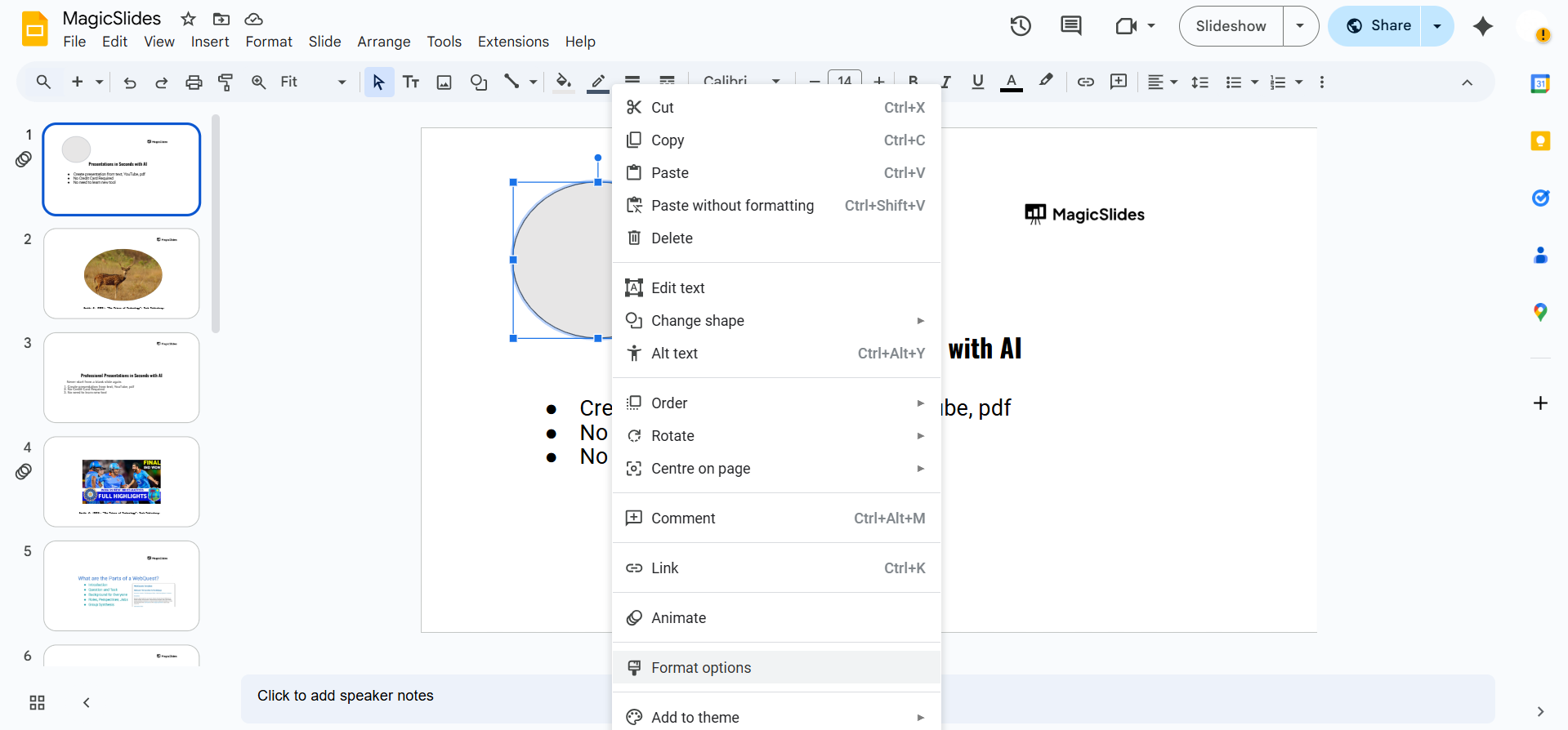
Task: Redo the last action
Action: (162, 82)
